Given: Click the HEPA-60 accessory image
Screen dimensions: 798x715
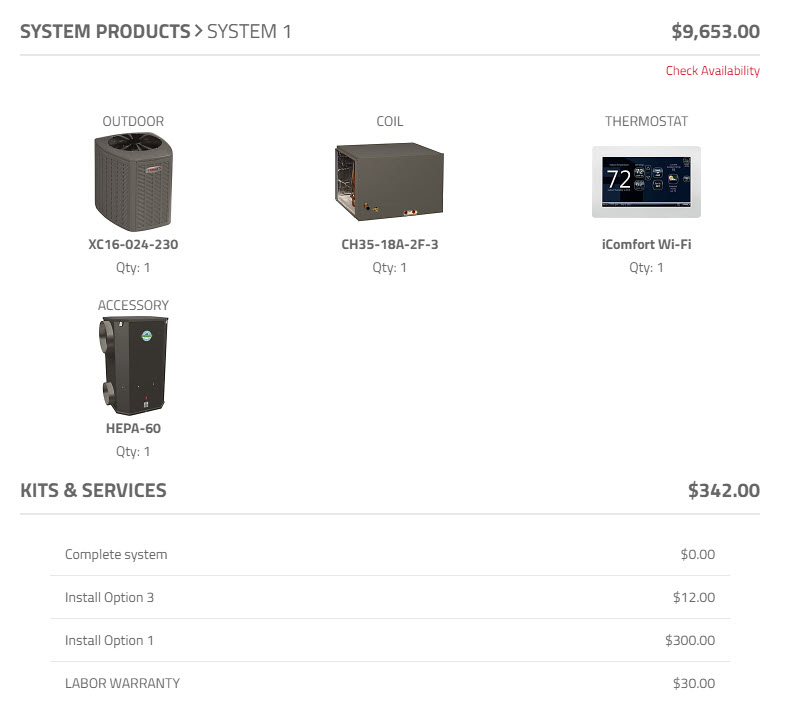Looking at the screenshot, I should (x=133, y=365).
